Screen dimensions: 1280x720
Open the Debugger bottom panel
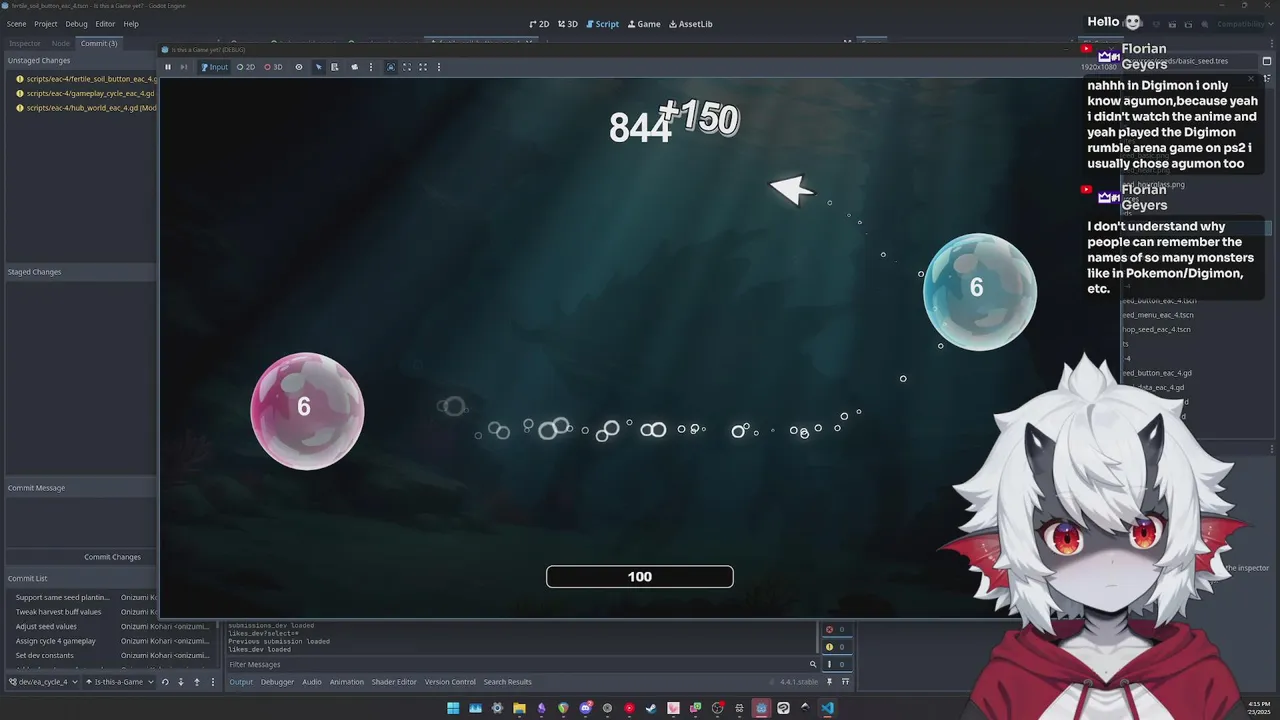(x=277, y=682)
